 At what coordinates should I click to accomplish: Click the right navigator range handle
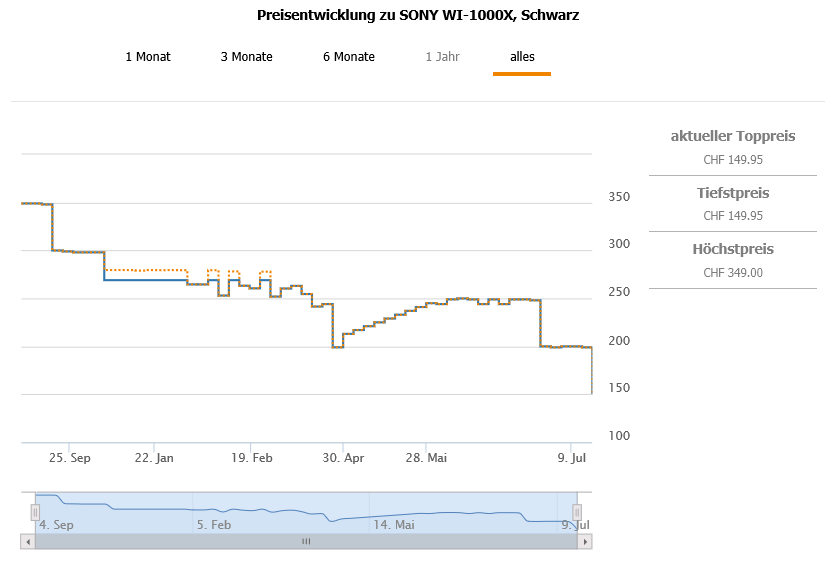coord(577,512)
